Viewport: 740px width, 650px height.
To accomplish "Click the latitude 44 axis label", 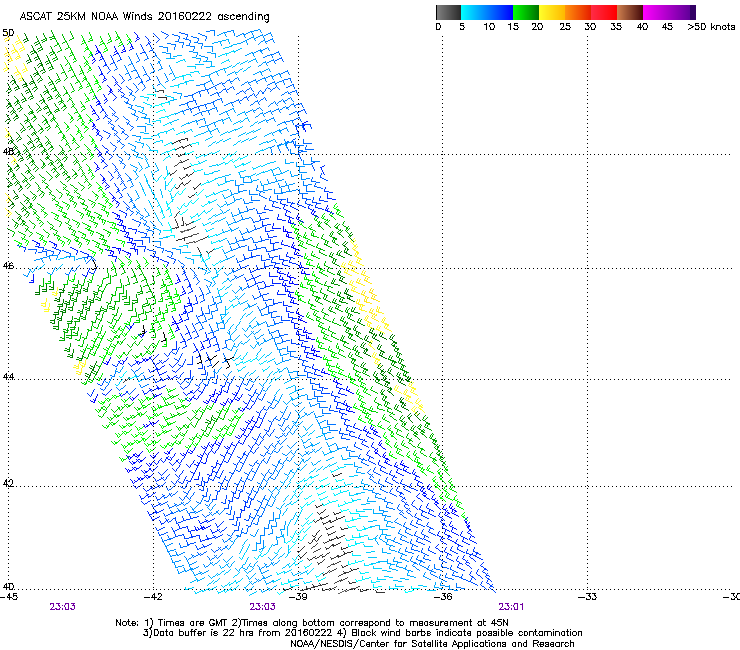I will 8,377.
